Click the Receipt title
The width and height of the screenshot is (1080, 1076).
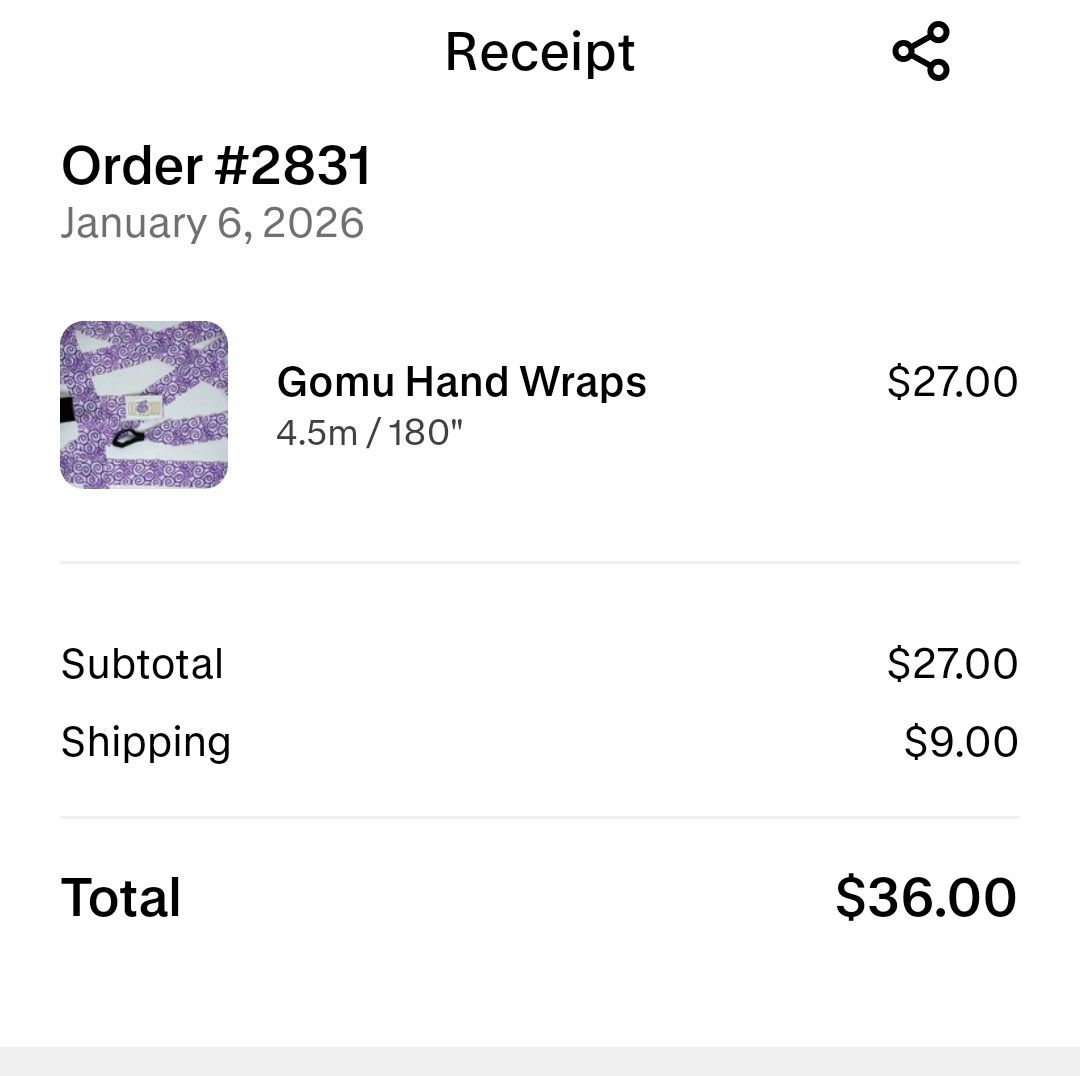(540, 52)
